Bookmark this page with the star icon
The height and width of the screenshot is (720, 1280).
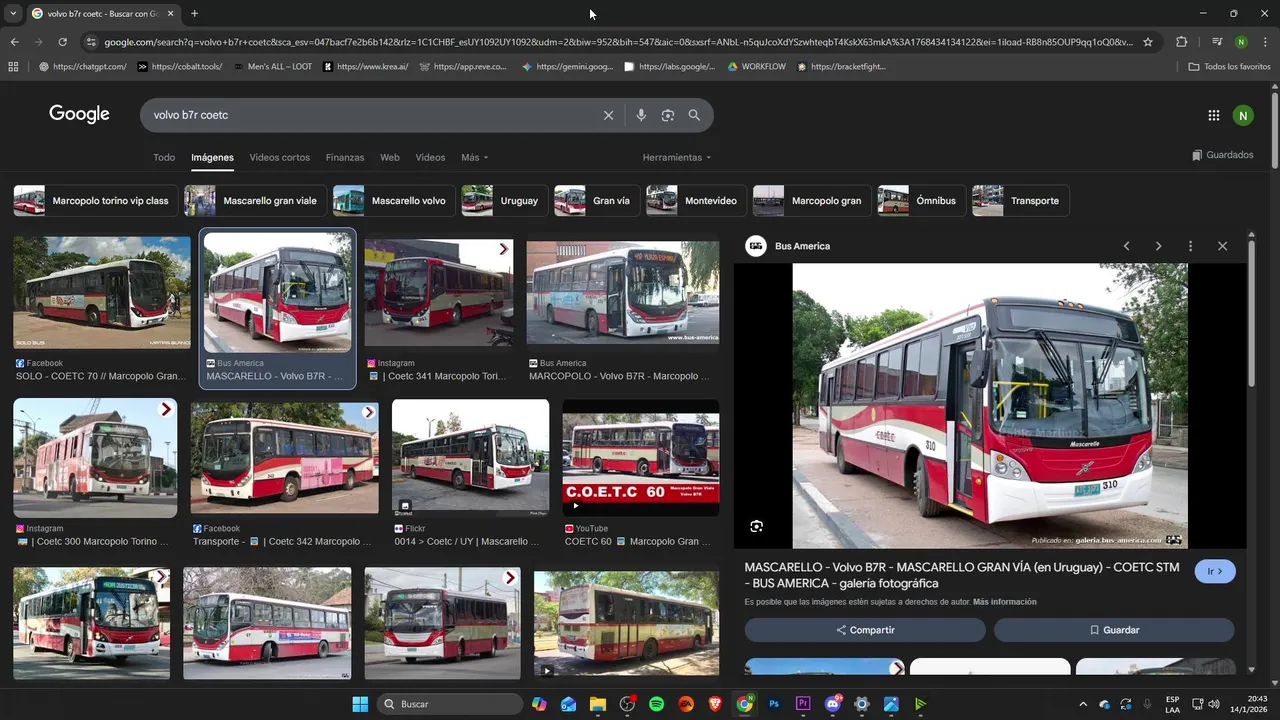coord(1148,42)
